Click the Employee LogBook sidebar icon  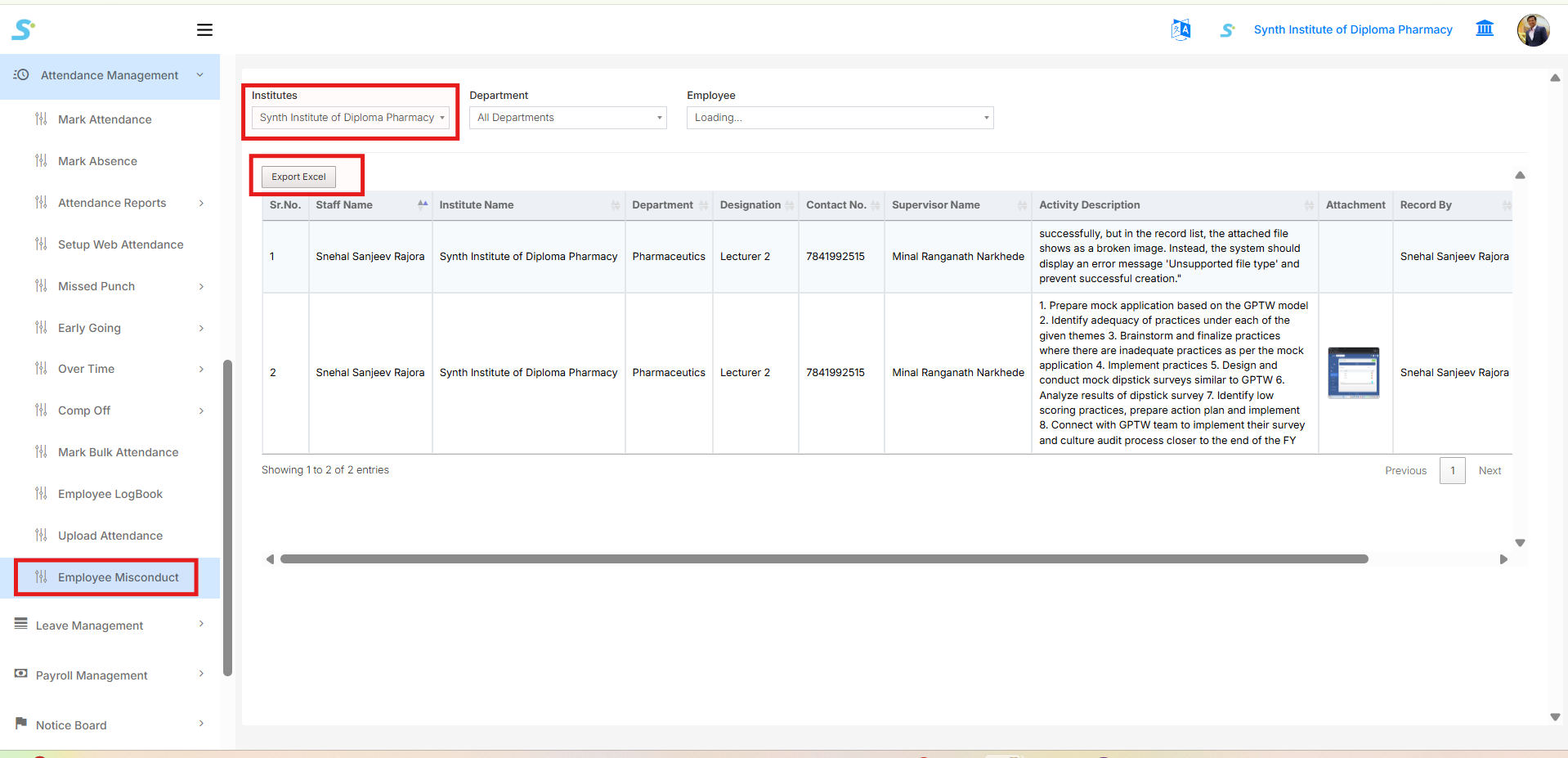pos(41,493)
